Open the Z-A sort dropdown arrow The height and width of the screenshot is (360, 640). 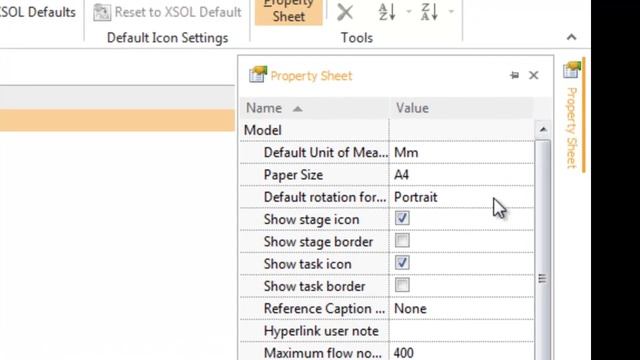click(x=451, y=12)
